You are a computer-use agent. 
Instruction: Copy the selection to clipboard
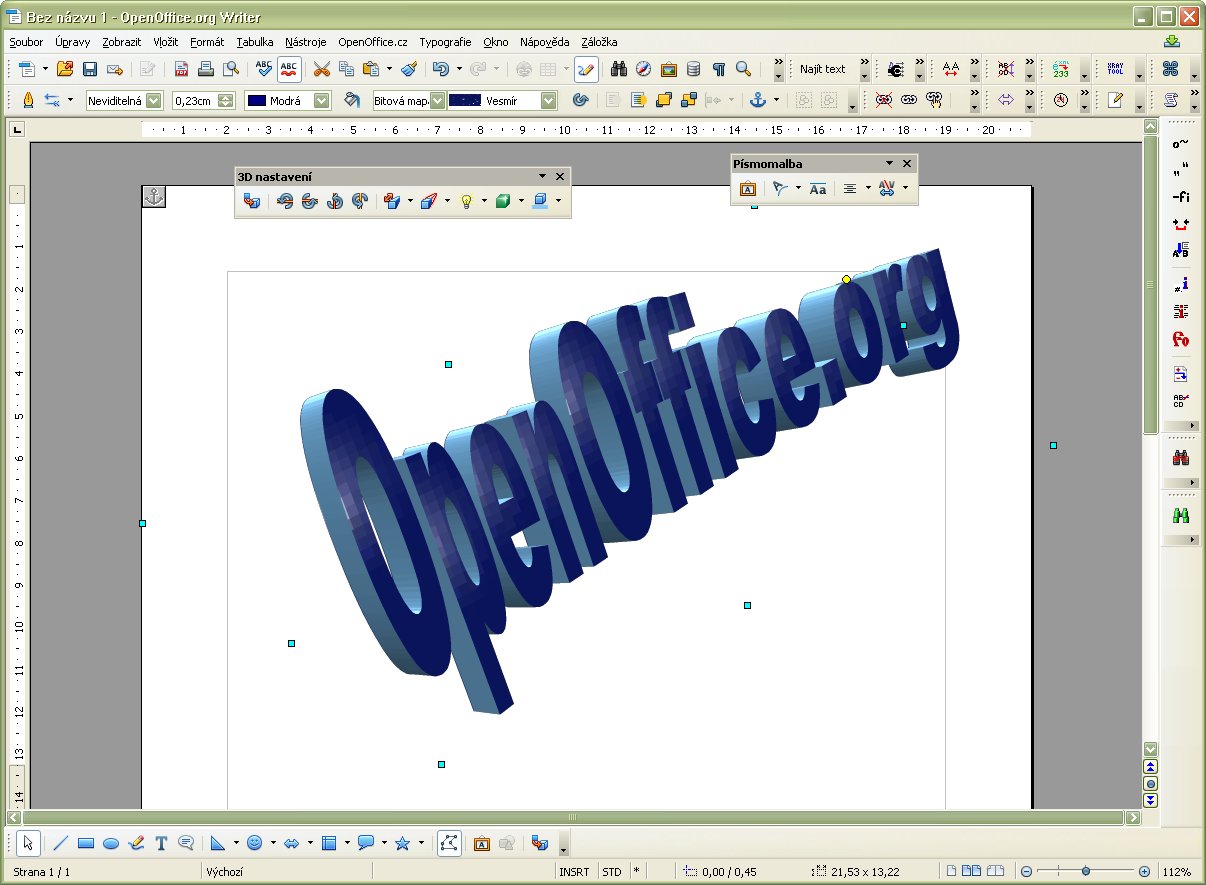point(346,69)
